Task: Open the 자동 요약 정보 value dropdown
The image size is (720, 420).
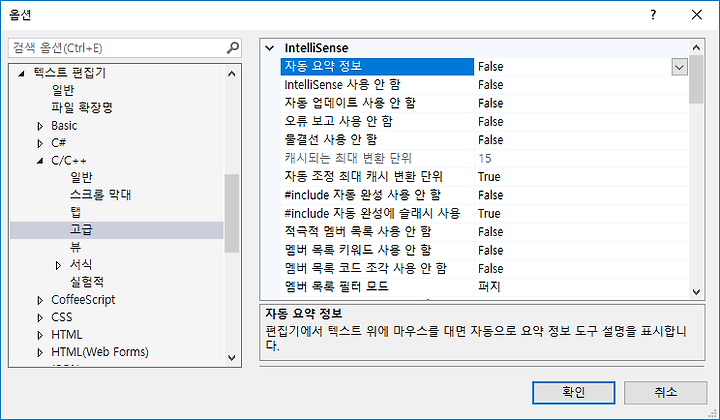Action: click(x=680, y=67)
